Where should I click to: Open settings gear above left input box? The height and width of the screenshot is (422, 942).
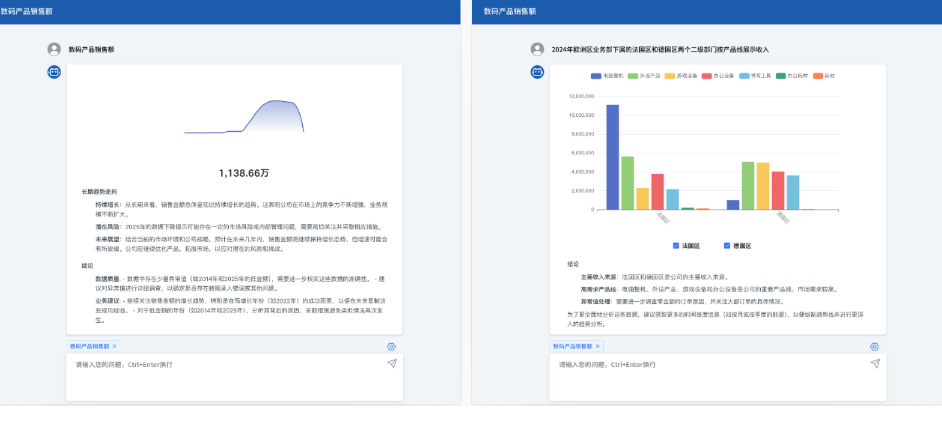click(x=392, y=346)
